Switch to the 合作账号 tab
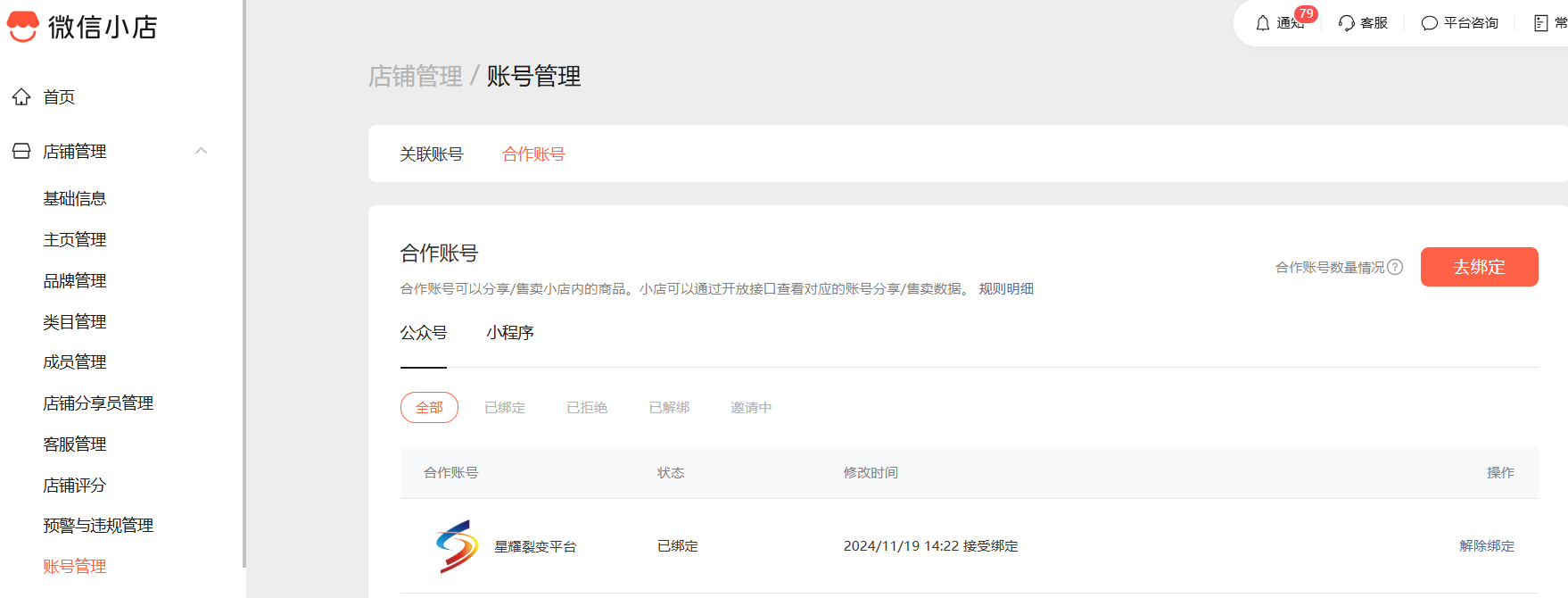Viewport: 1568px width, 598px height. (533, 154)
